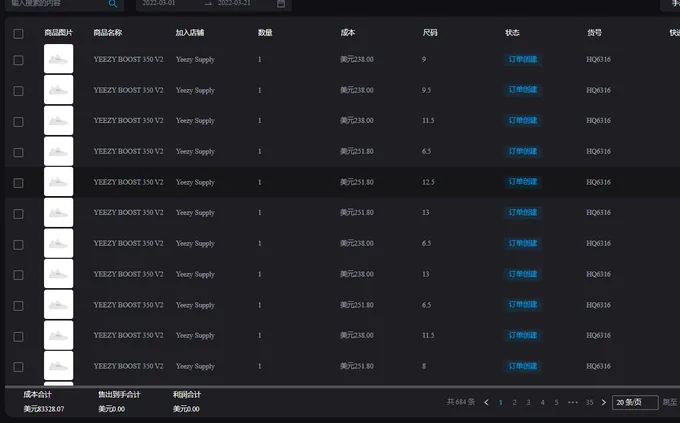Click the 尺码 column header
The image size is (680, 423).
coord(430,33)
